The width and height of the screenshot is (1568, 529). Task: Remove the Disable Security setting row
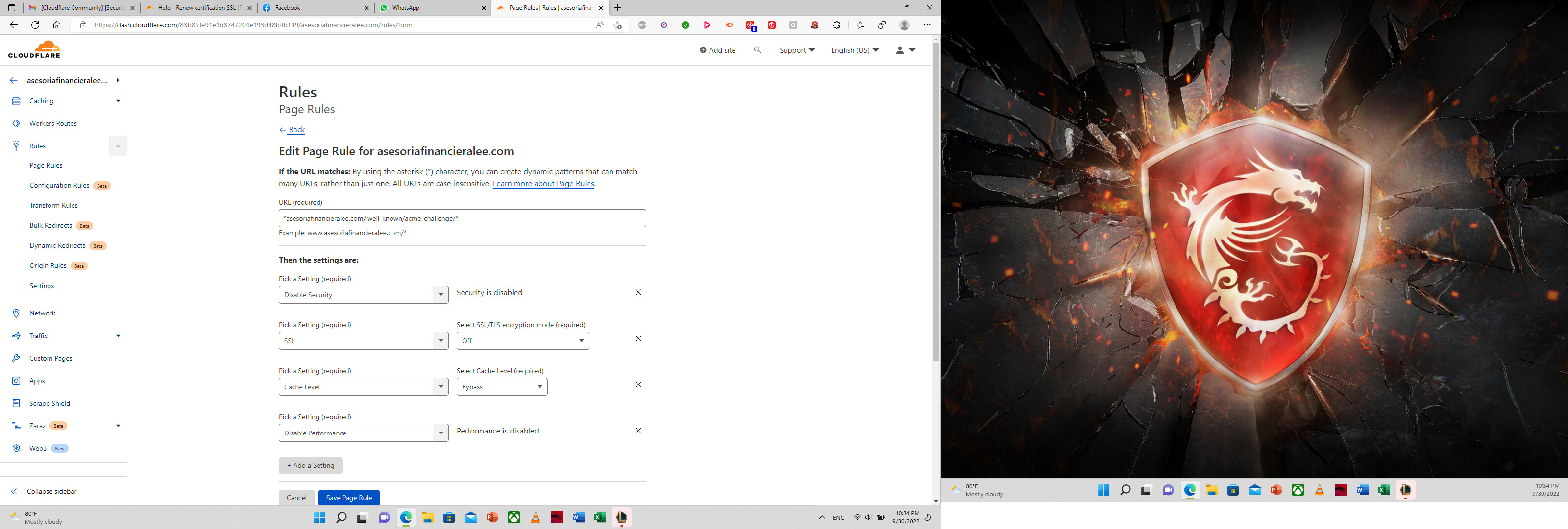tap(638, 293)
